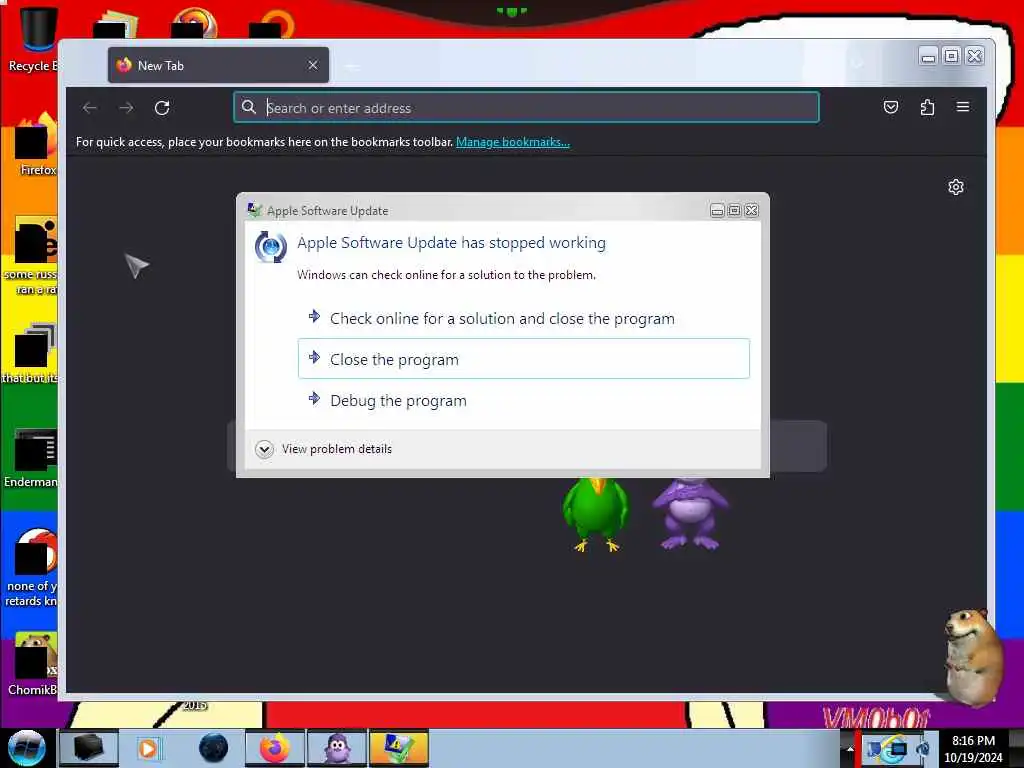Open the black box taskbar item
The image size is (1024, 768).
pyautogui.click(x=88, y=748)
